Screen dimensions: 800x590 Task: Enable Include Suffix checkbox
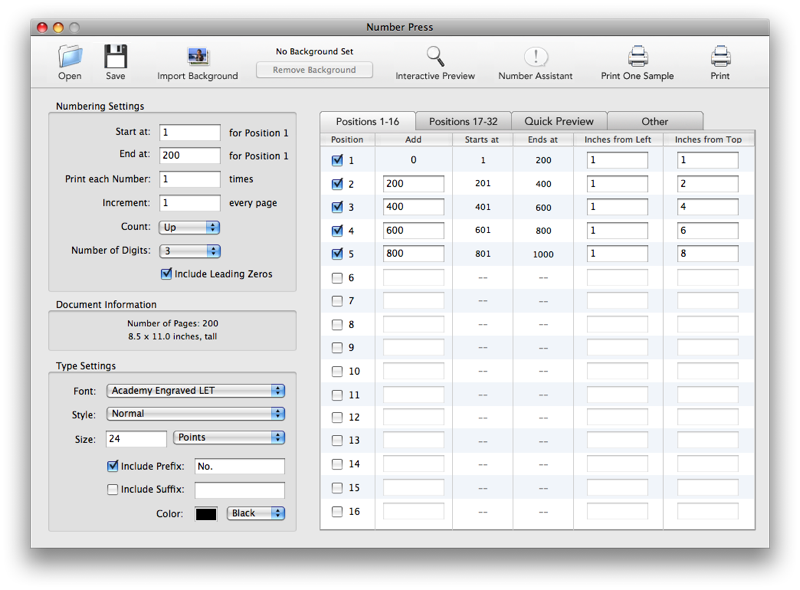pos(113,489)
